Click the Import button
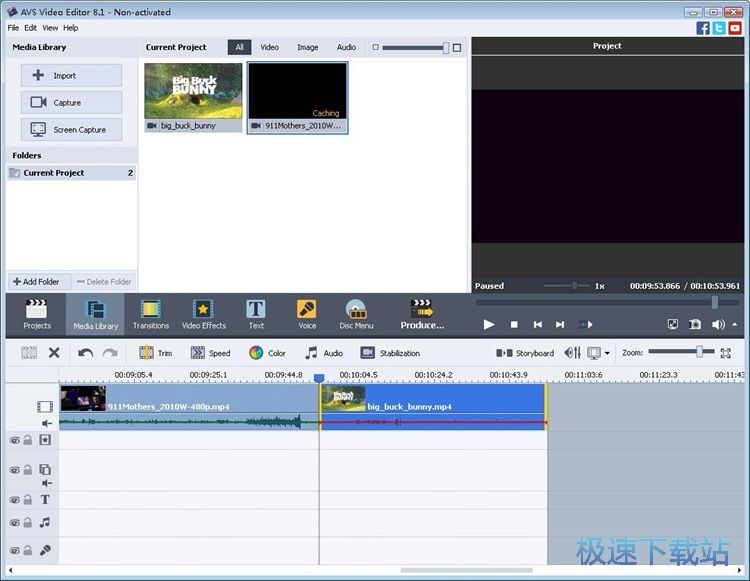This screenshot has width=750, height=581. 71,76
